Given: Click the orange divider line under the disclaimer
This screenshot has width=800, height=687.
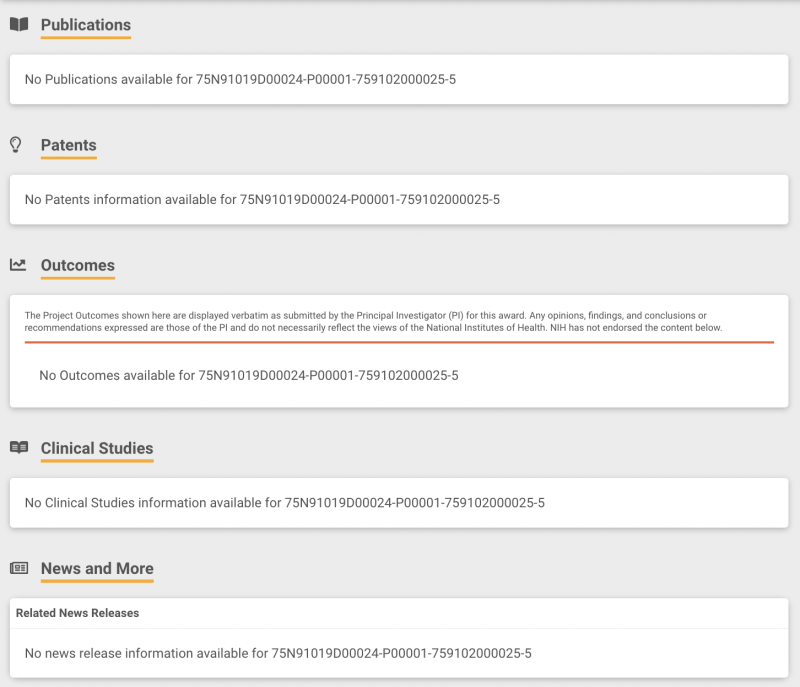Looking at the screenshot, I should [x=399, y=342].
